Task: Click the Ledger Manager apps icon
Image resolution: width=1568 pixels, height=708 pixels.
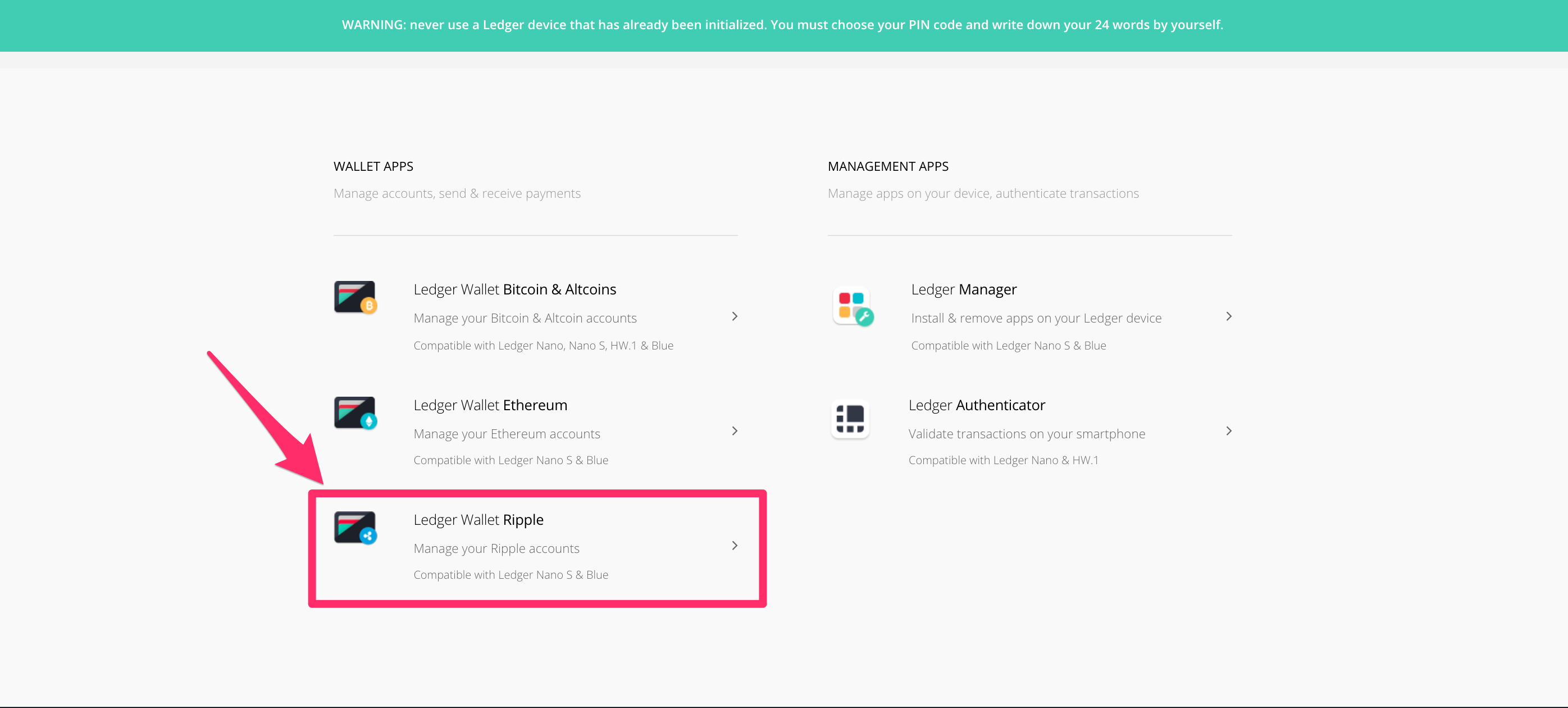Action: [852, 306]
